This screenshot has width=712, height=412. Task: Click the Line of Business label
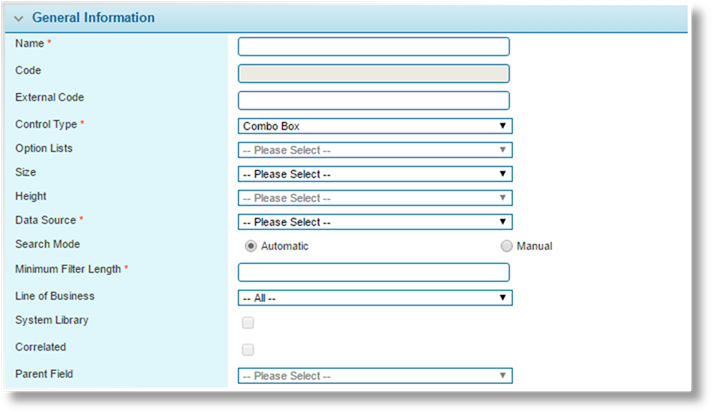[54, 296]
